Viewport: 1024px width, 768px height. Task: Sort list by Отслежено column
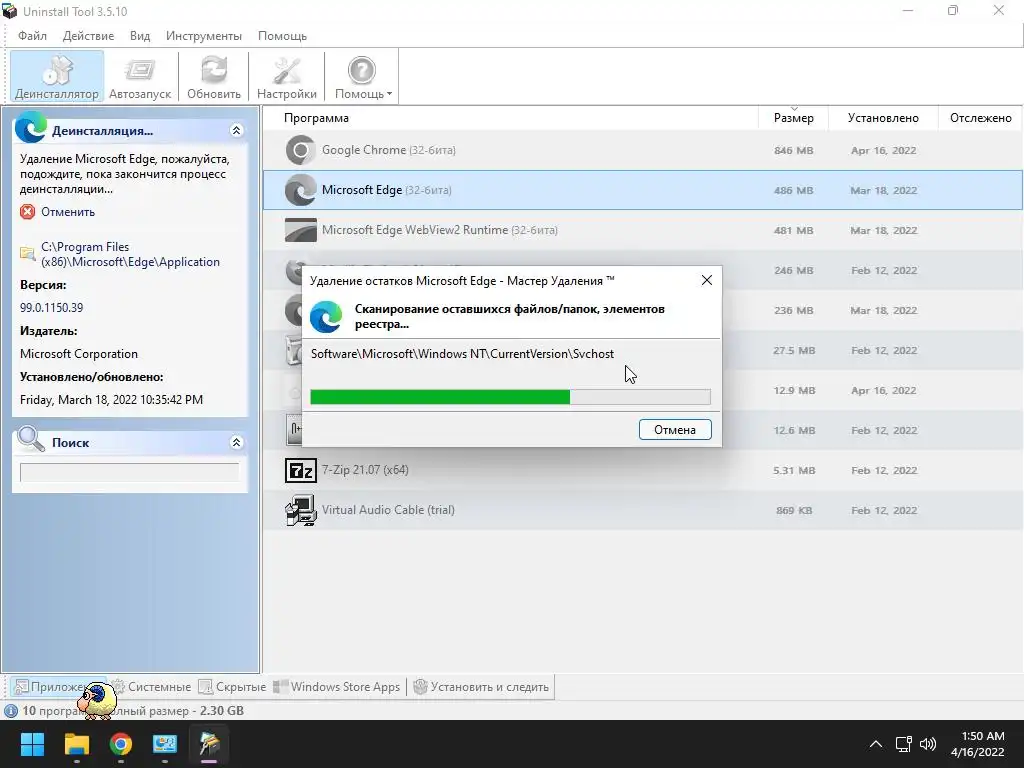(x=980, y=118)
